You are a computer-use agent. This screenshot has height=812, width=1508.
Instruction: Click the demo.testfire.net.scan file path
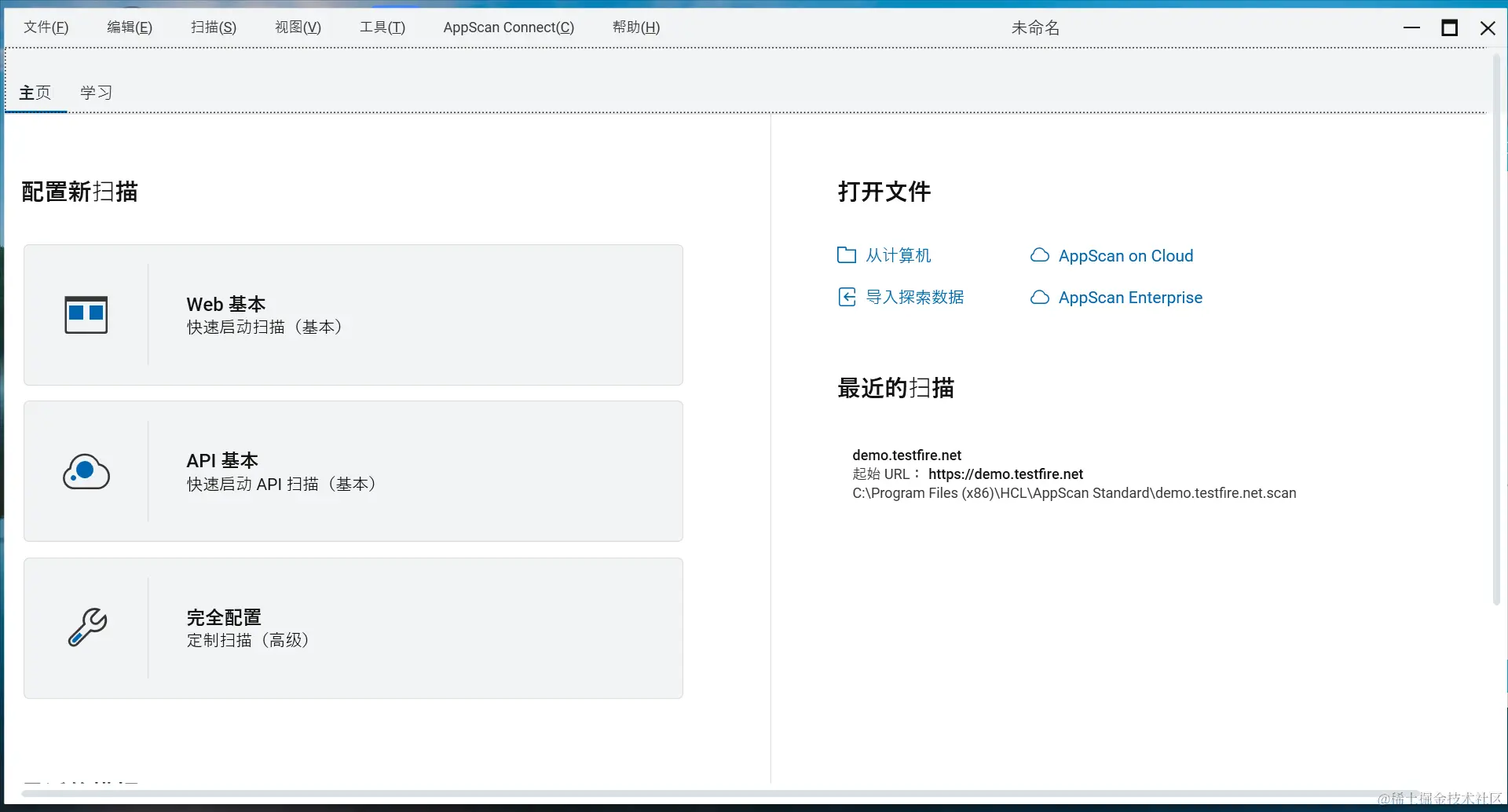point(1074,493)
